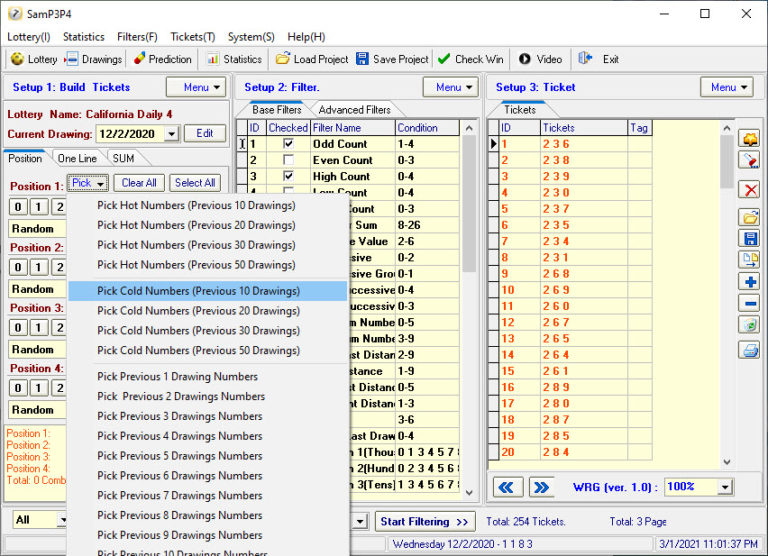This screenshot has width=768, height=556.
Task: Click the SamP3P4 app title icon
Action: tap(15, 14)
